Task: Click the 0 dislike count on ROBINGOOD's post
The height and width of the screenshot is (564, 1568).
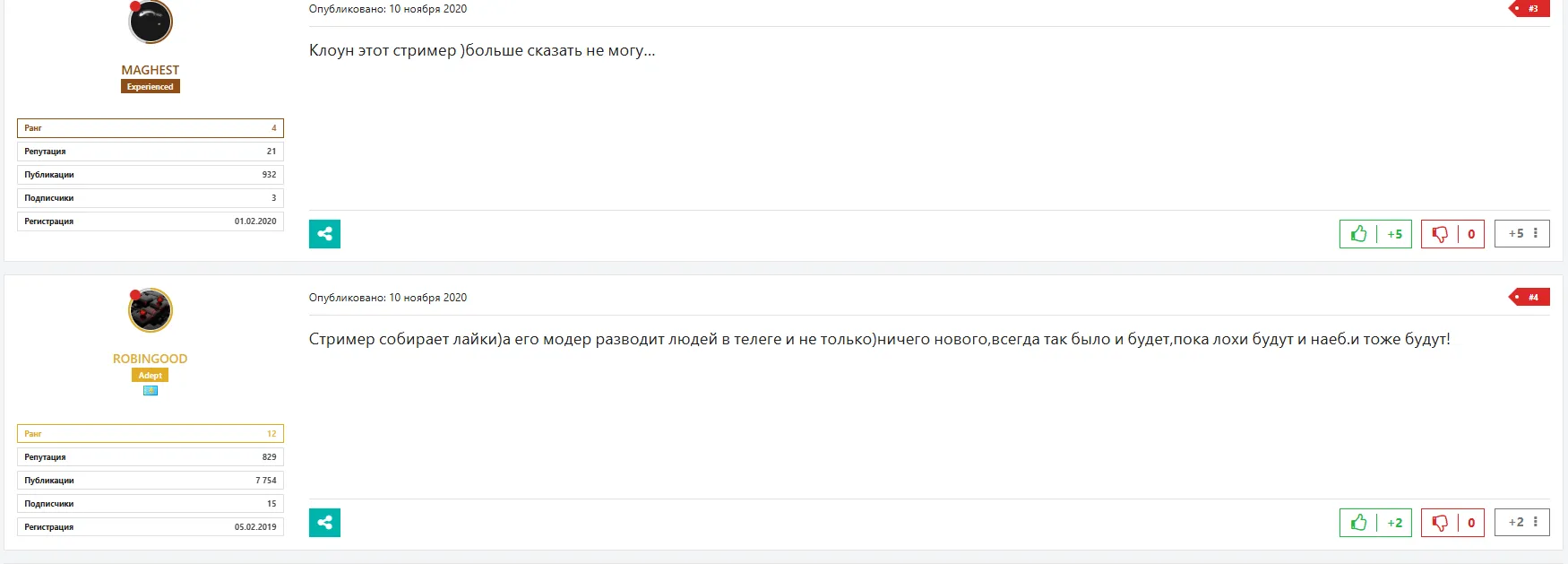Action: click(1471, 523)
